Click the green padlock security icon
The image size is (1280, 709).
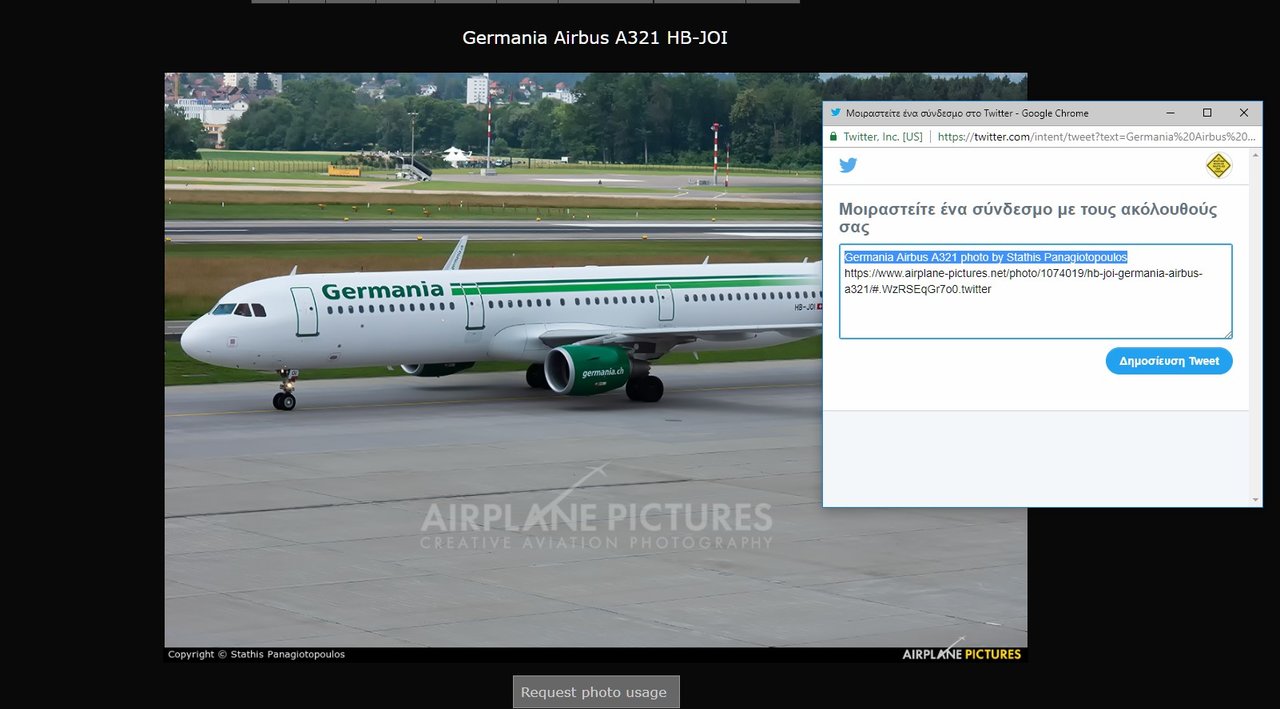pyautogui.click(x=832, y=137)
